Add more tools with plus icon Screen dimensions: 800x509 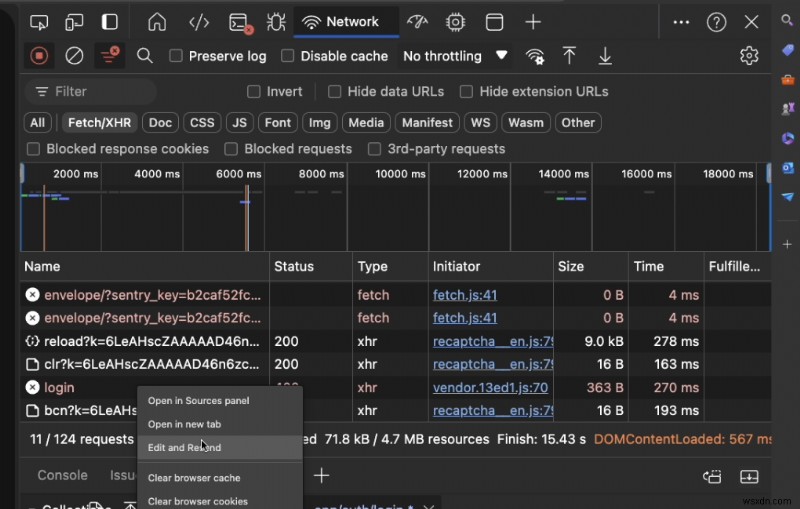click(533, 22)
